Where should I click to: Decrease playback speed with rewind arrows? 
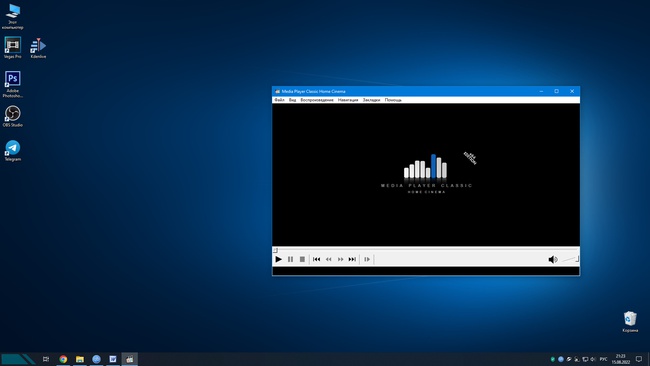pyautogui.click(x=328, y=259)
